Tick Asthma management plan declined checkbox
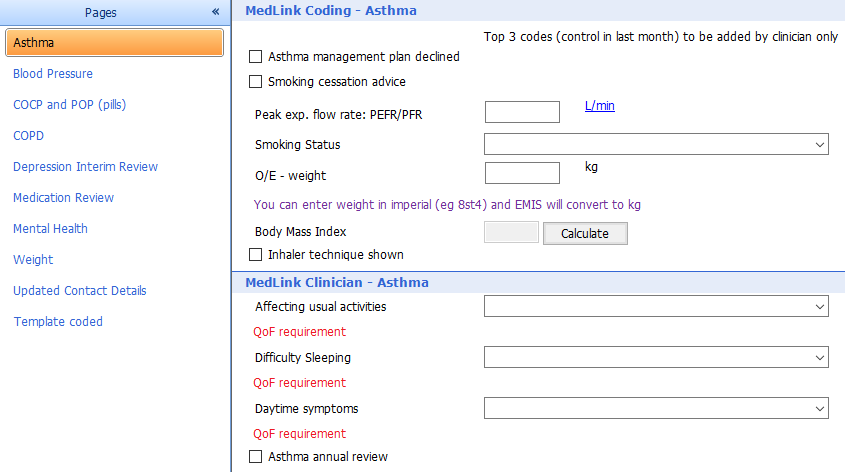845x472 pixels. coord(255,57)
